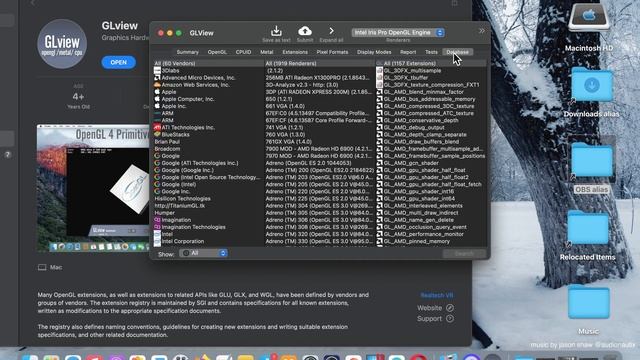This screenshot has height=360, width=640.
Task: Click the OPEN button in App Store
Action: click(x=118, y=62)
